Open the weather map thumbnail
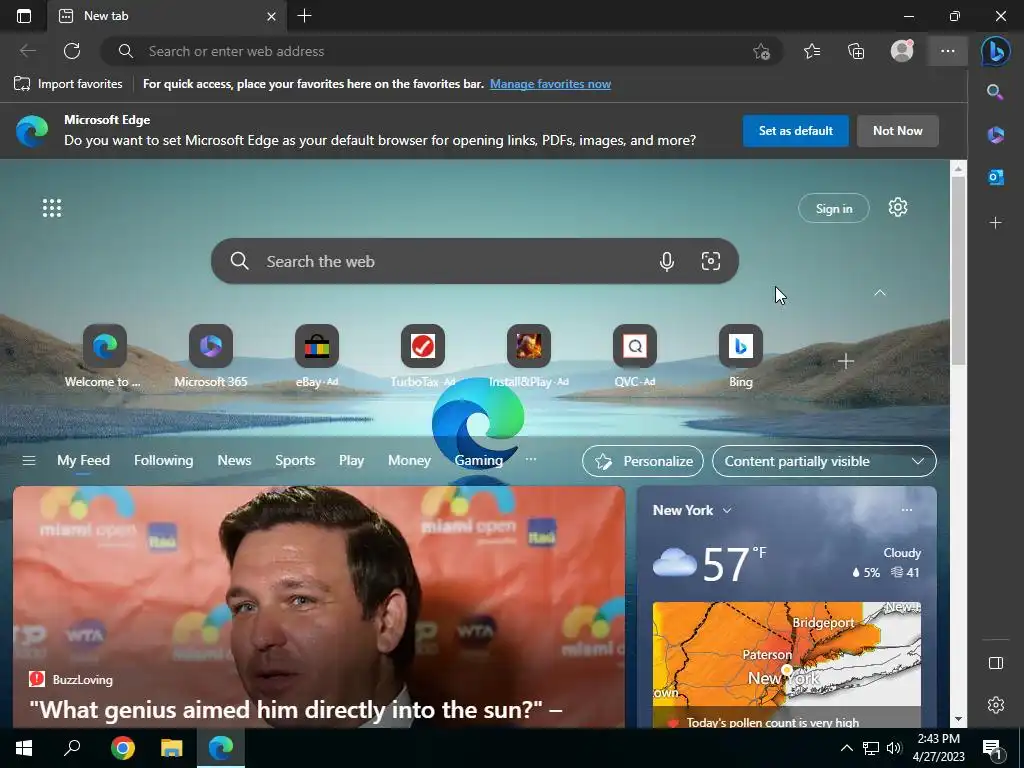Image resolution: width=1024 pixels, height=768 pixels. [787, 665]
